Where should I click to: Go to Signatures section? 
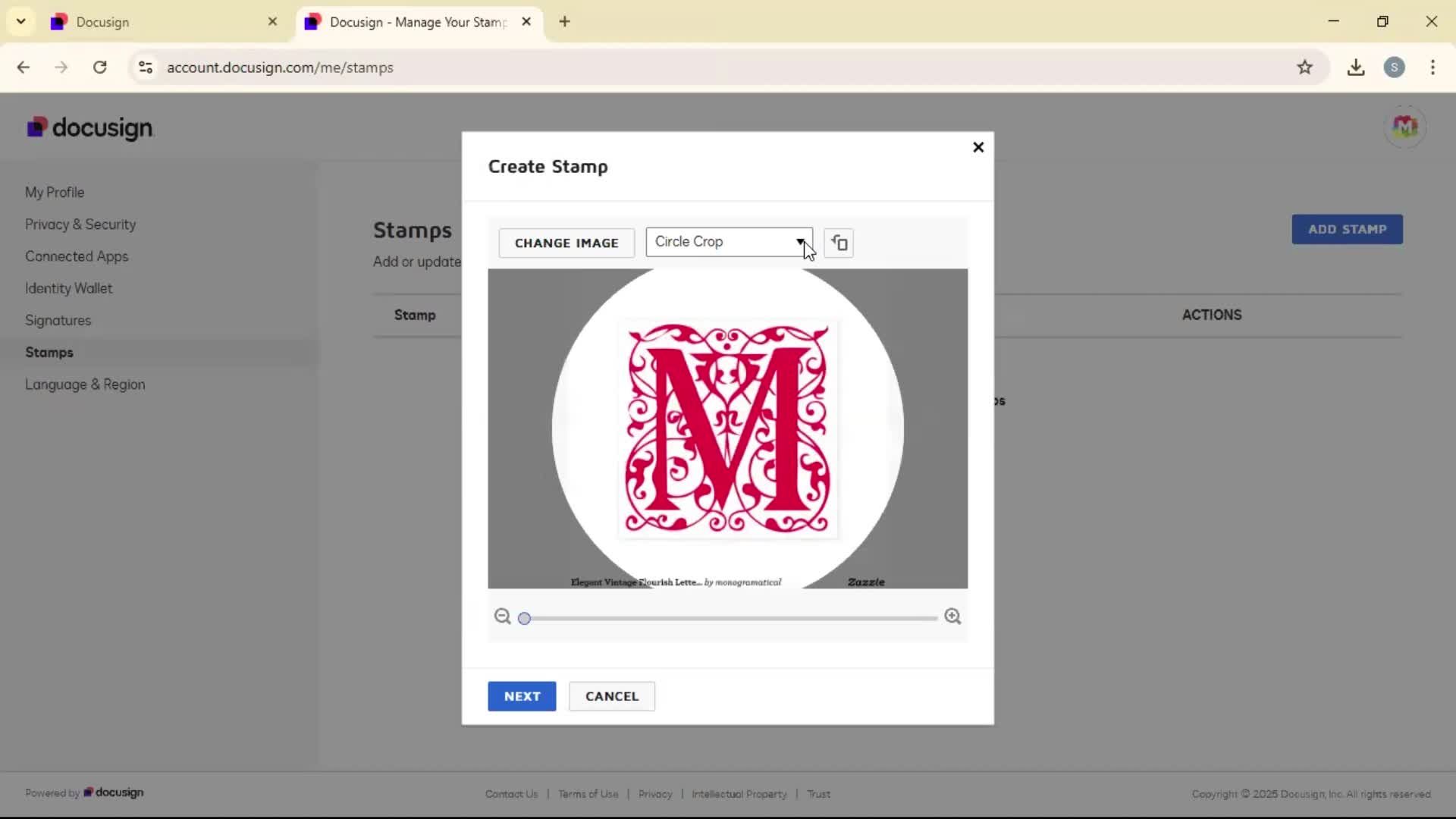[58, 320]
